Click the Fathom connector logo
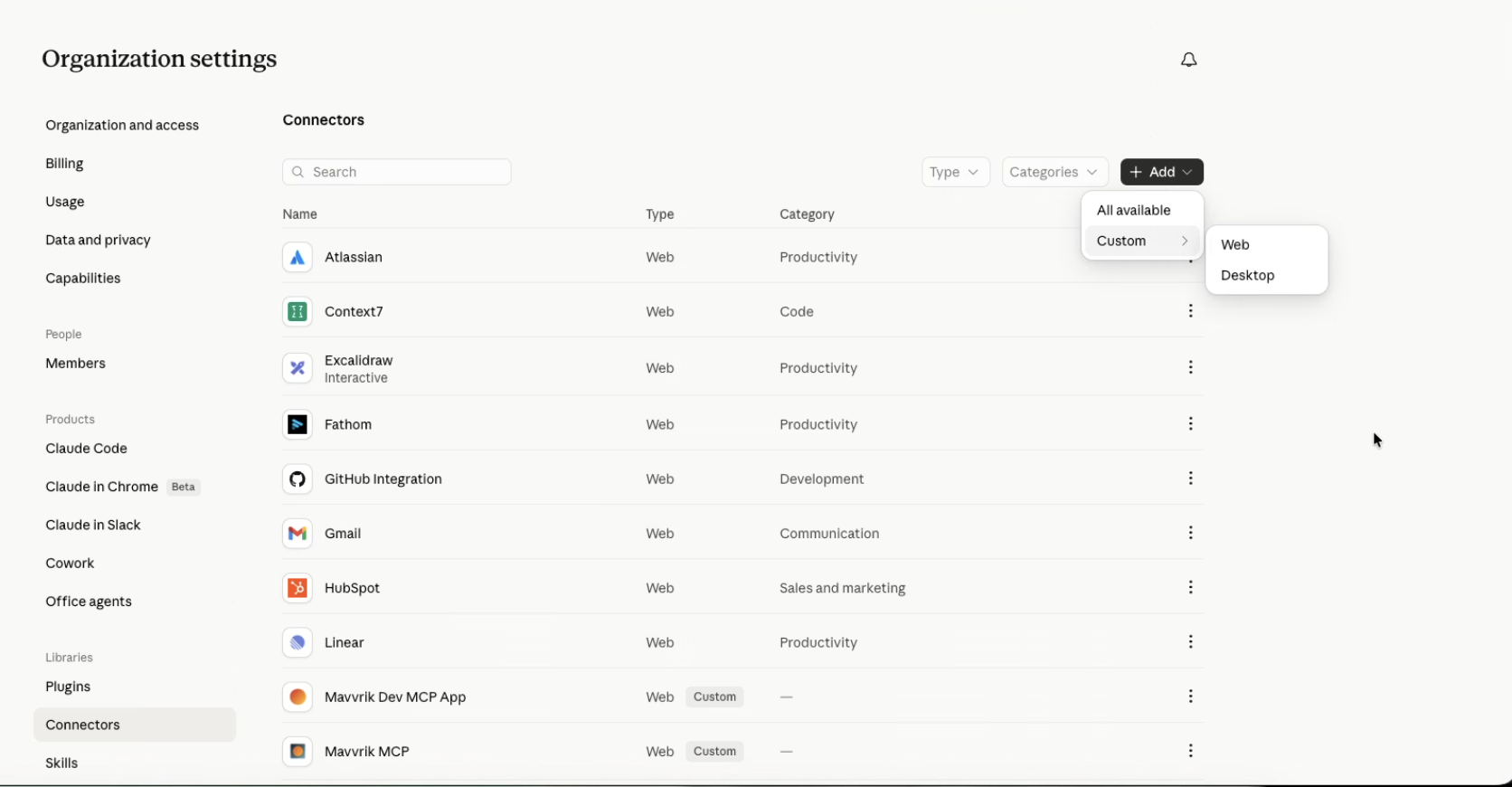This screenshot has height=787, width=1512. point(298,424)
